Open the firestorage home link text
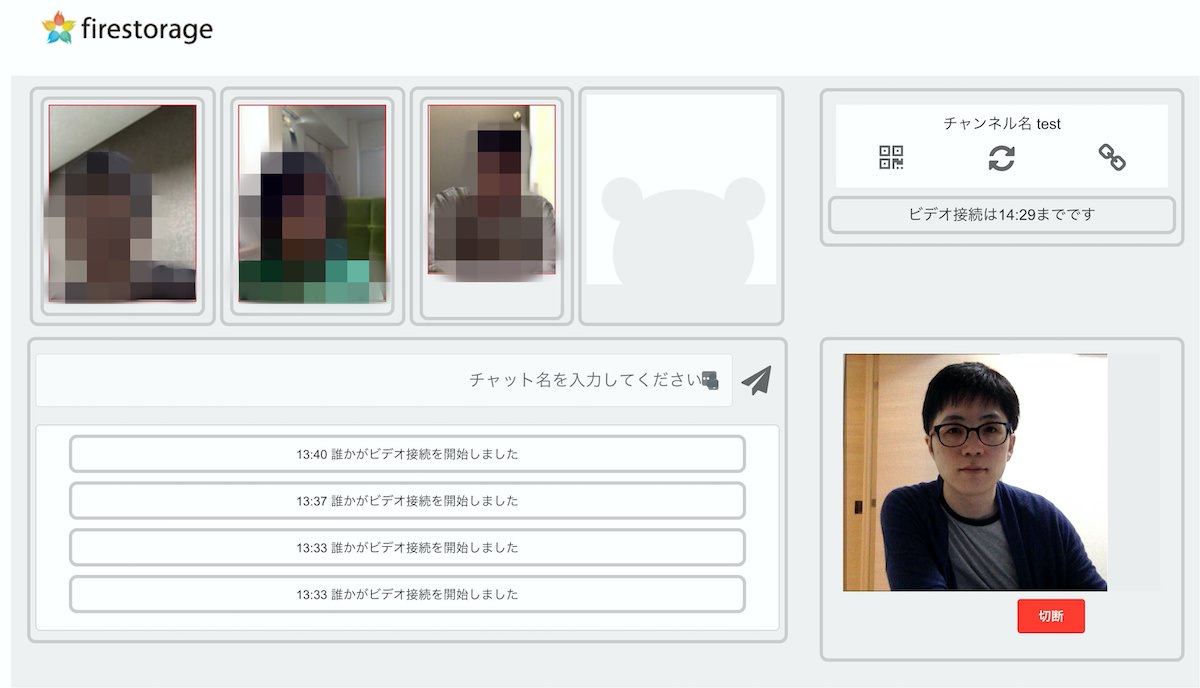The width and height of the screenshot is (1200, 688). tap(148, 29)
